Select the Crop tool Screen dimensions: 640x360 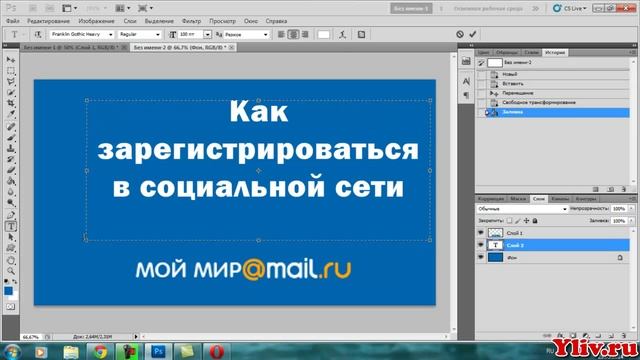pyautogui.click(x=11, y=103)
